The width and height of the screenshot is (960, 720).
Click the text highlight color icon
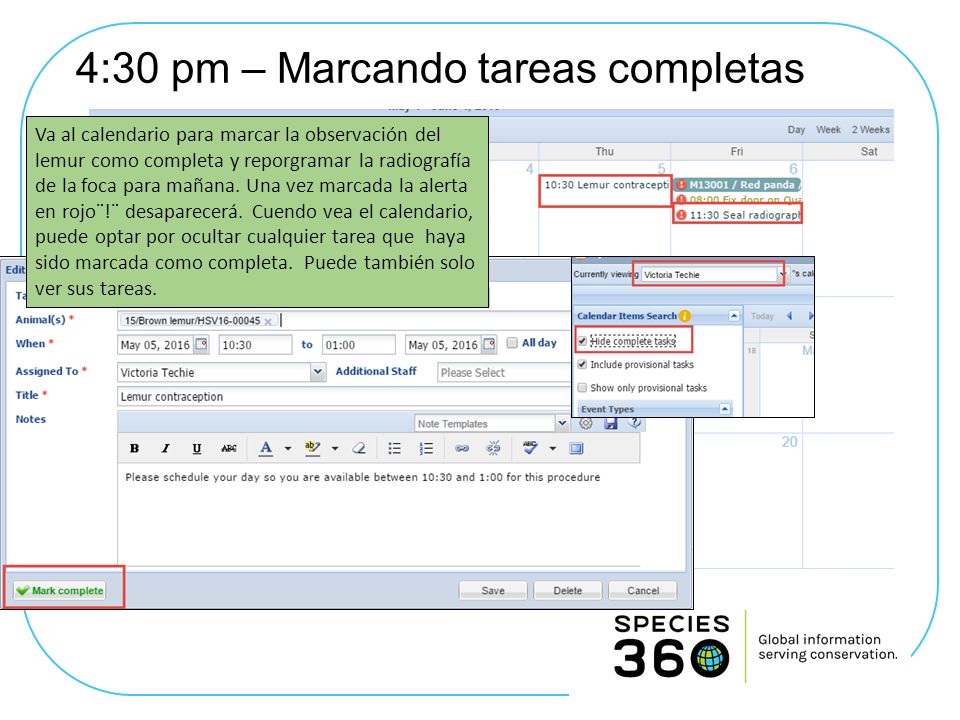point(312,449)
